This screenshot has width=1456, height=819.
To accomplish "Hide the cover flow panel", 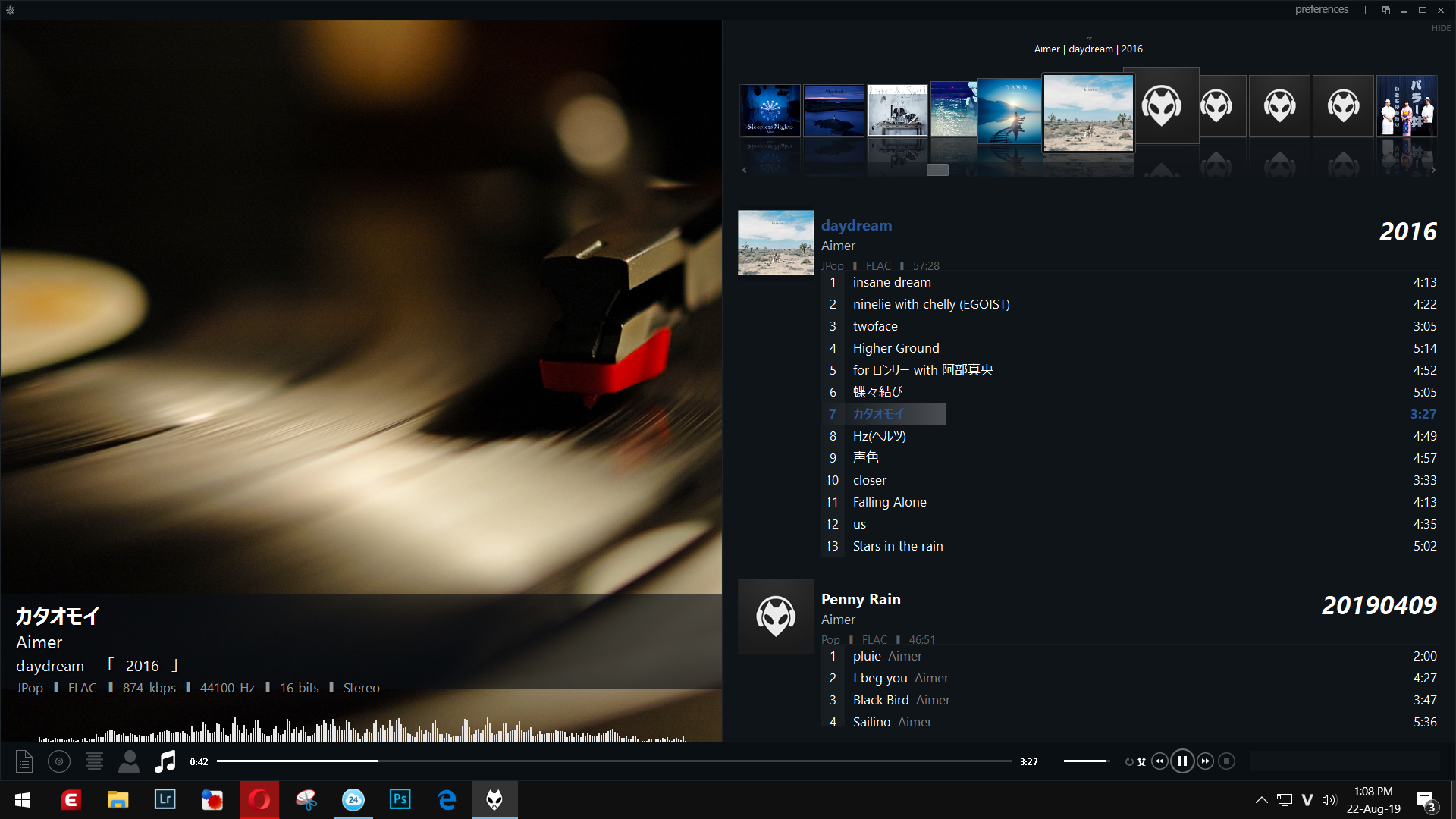I will point(1440,28).
